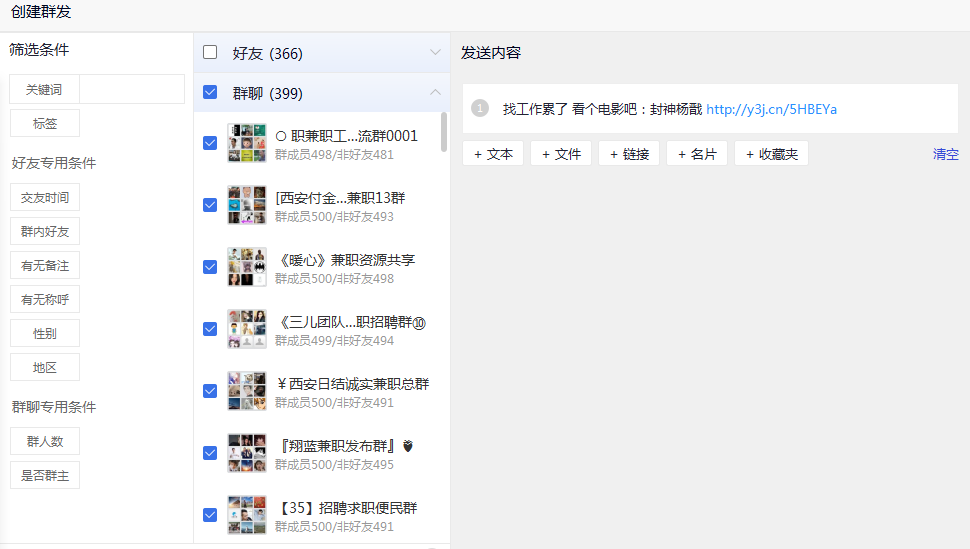This screenshot has height=549, width=970.
Task: Select the 群内好友 filter
Action: pos(45,231)
